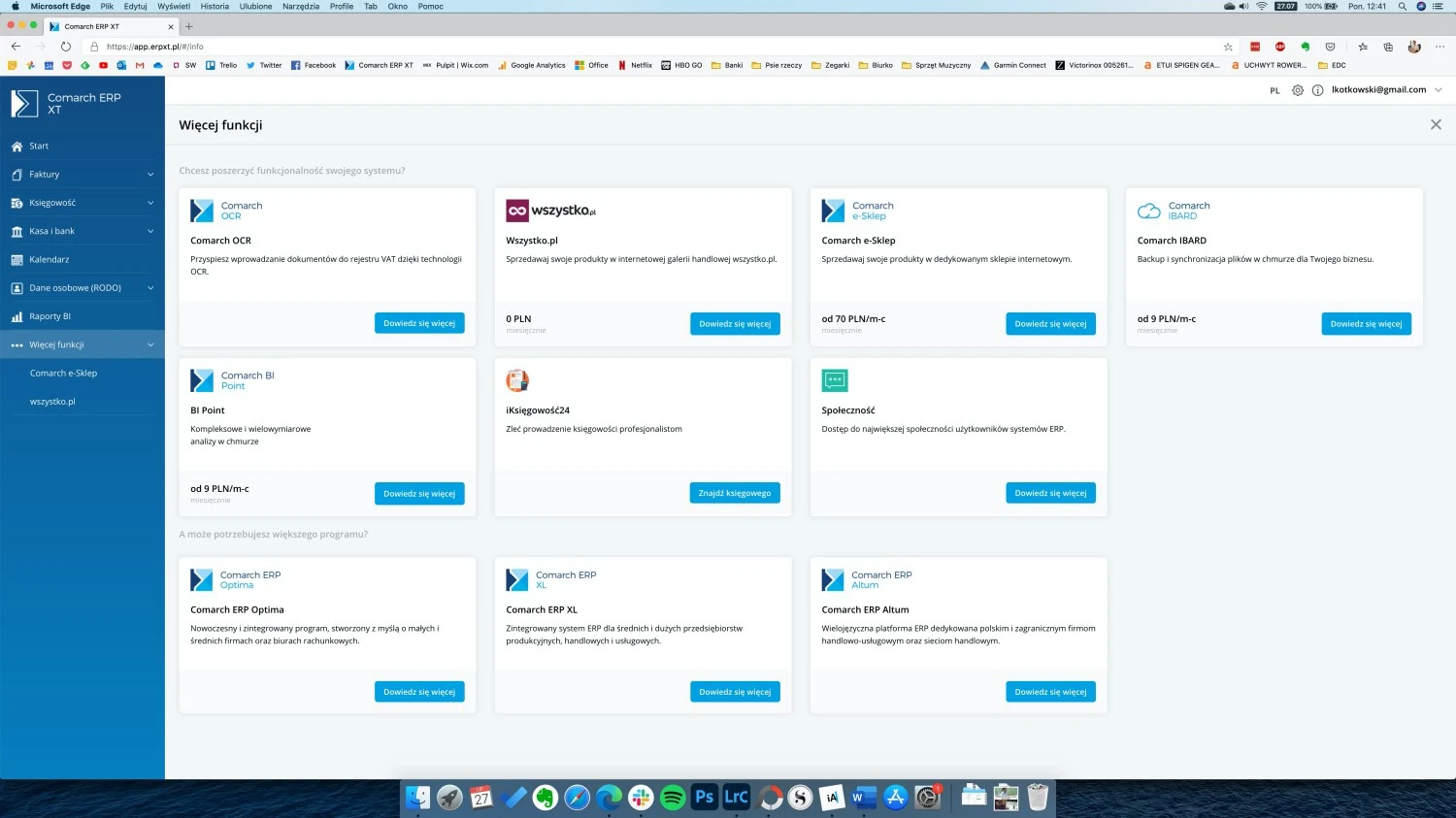Open the Kalendarz calendar icon
1456x818 pixels.
(x=17, y=260)
